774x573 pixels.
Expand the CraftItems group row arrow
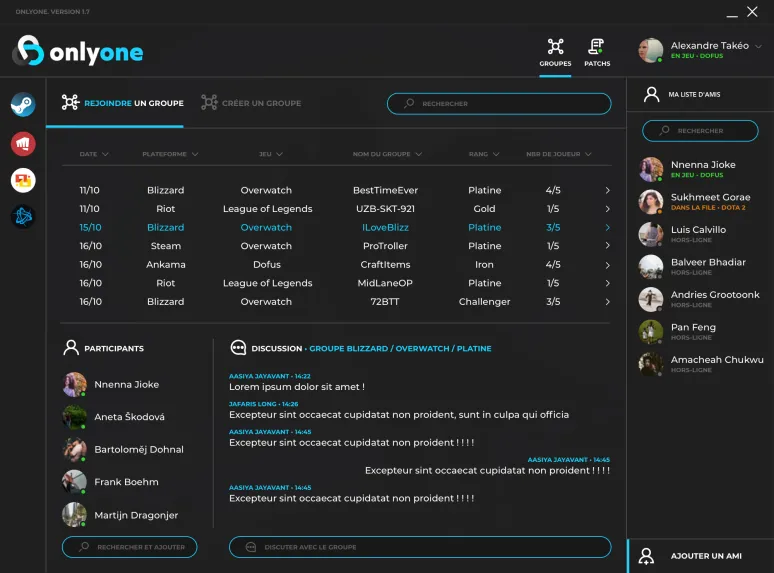607,265
